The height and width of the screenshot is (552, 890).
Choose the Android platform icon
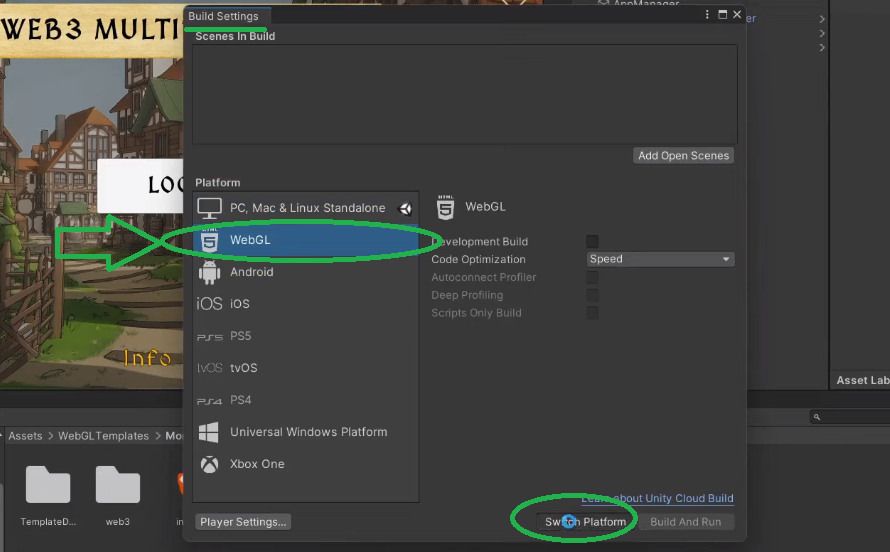click(x=209, y=272)
